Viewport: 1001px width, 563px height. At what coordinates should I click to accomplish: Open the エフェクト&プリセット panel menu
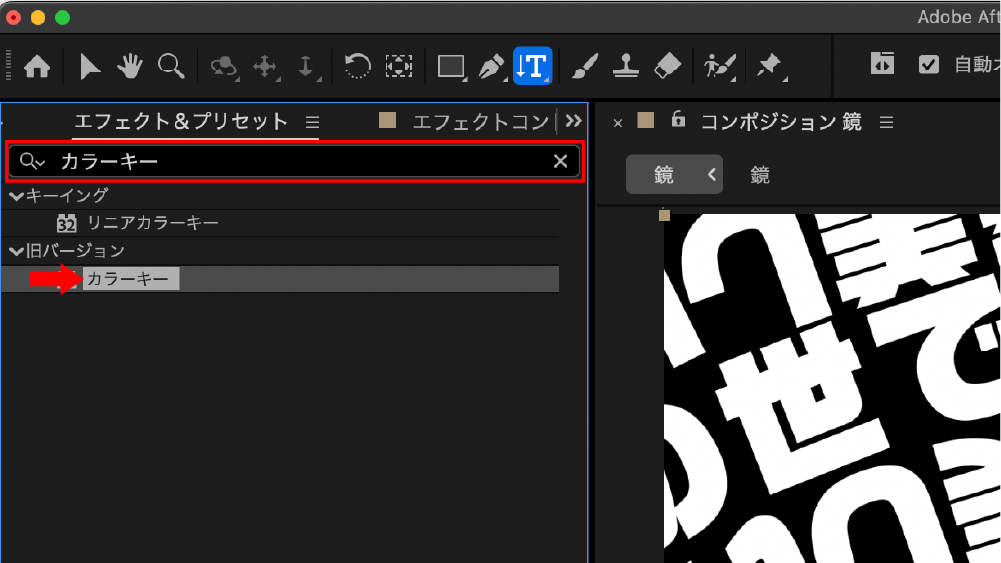point(312,122)
